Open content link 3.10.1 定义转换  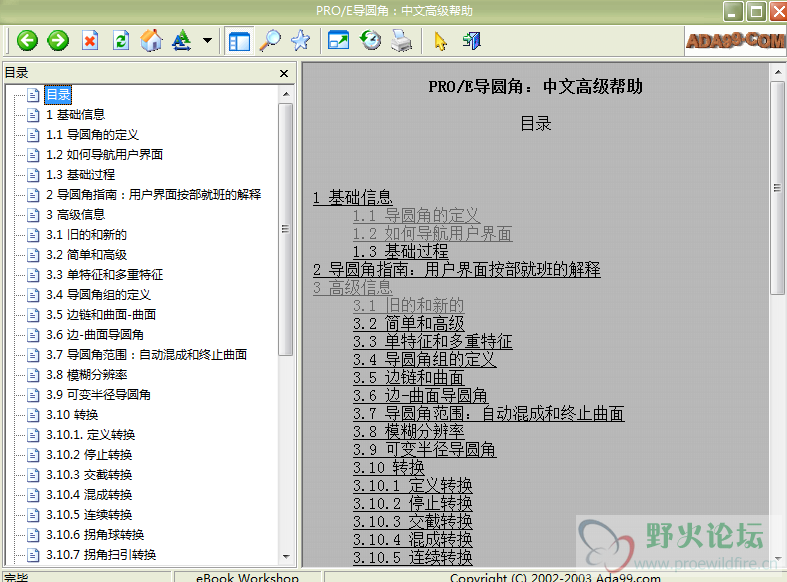pyautogui.click(x=413, y=486)
